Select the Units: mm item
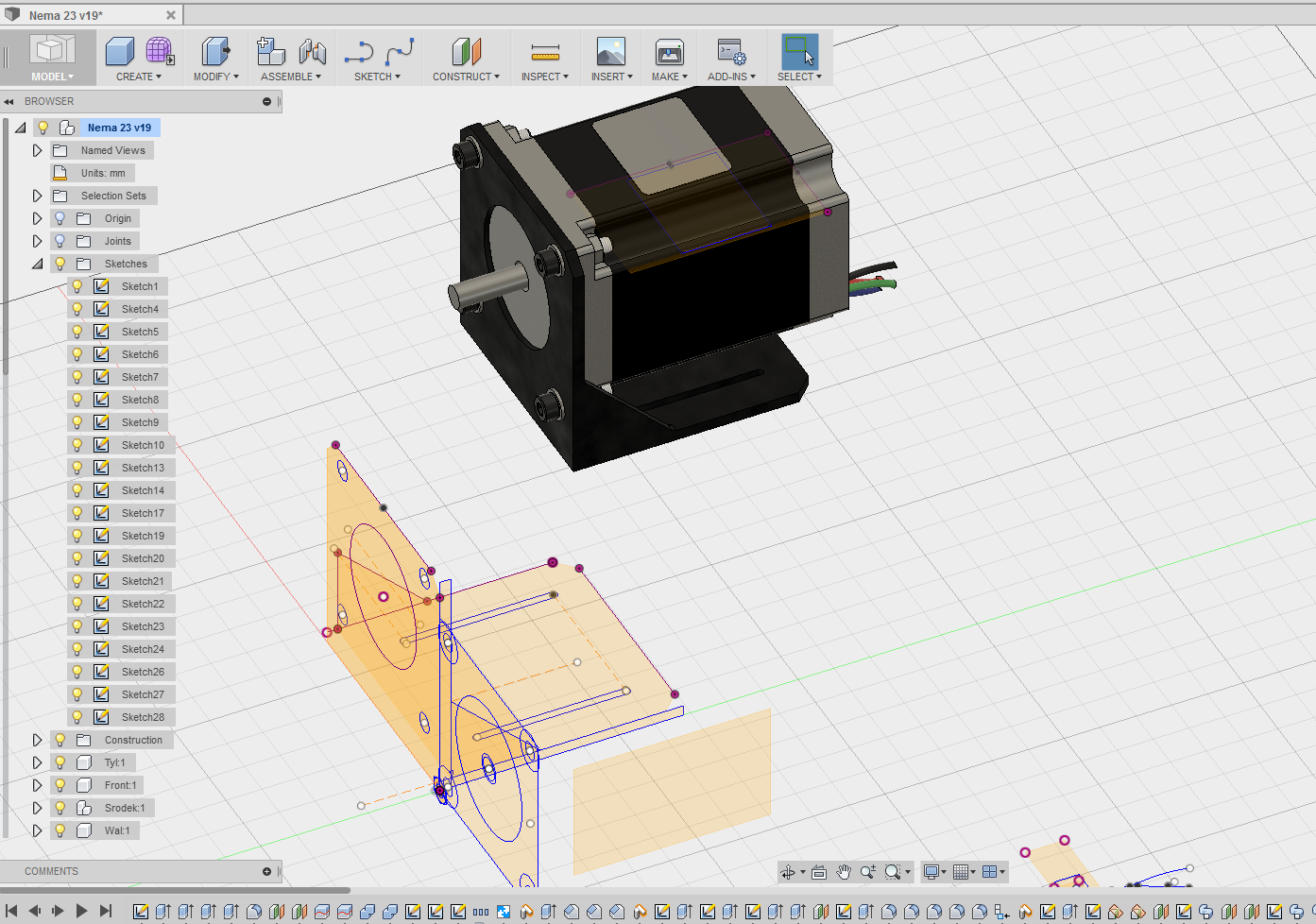Screen dimensions: 1316x924 (93, 173)
